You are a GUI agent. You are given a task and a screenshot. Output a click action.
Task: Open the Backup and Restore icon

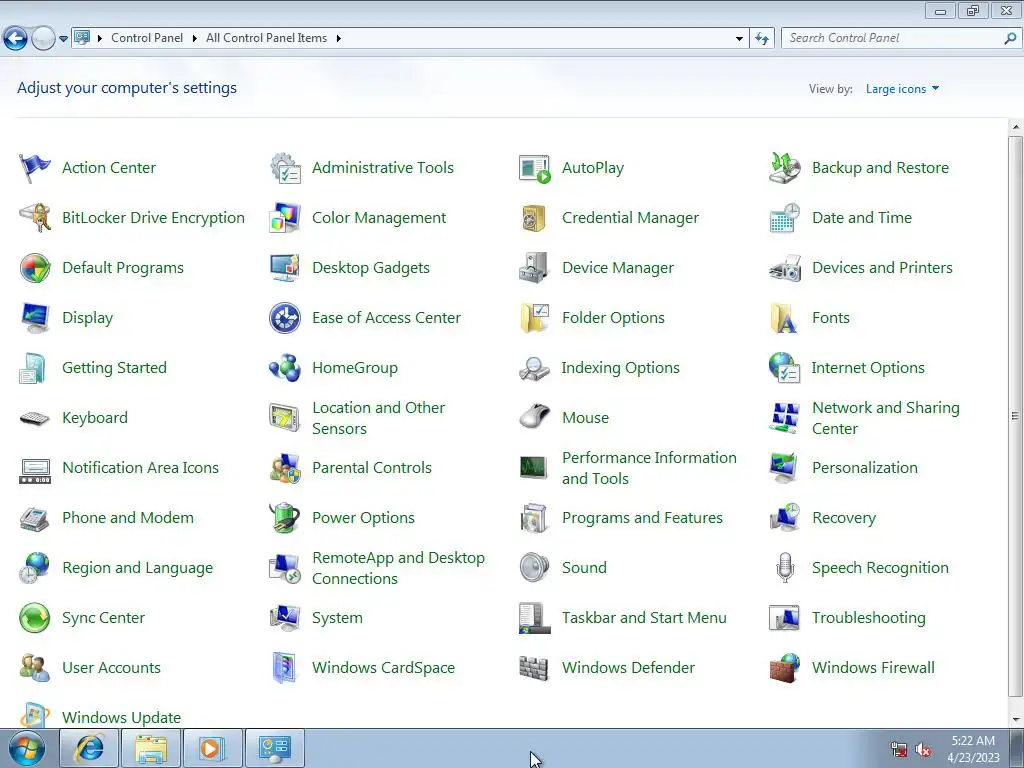pyautogui.click(x=784, y=168)
